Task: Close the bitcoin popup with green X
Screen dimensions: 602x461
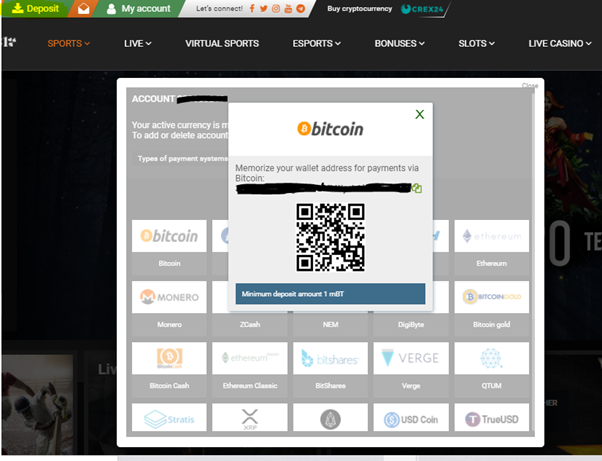Action: click(x=420, y=114)
